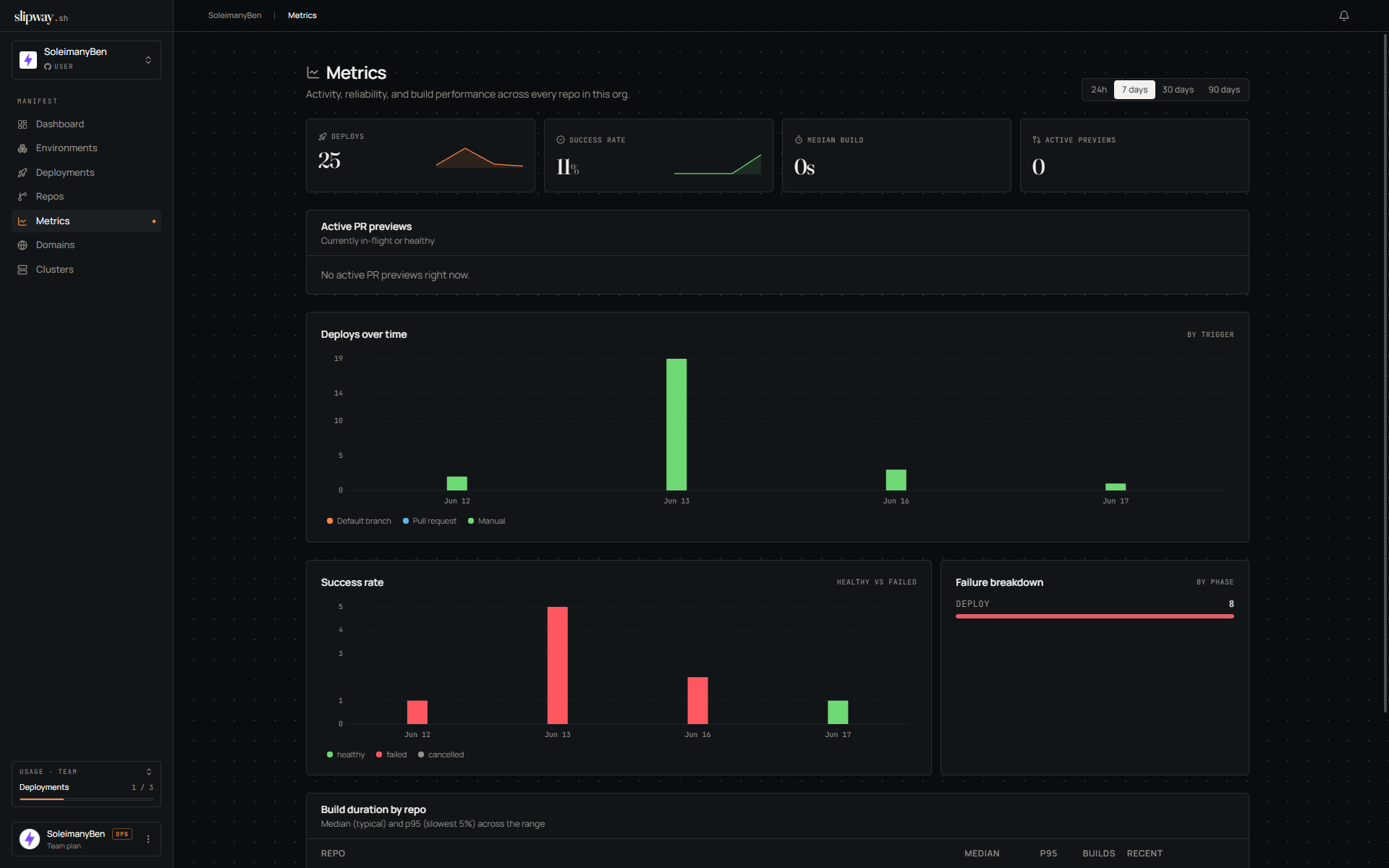Click the '25' deploys count value
The width and height of the screenshot is (1389, 868).
(x=329, y=160)
